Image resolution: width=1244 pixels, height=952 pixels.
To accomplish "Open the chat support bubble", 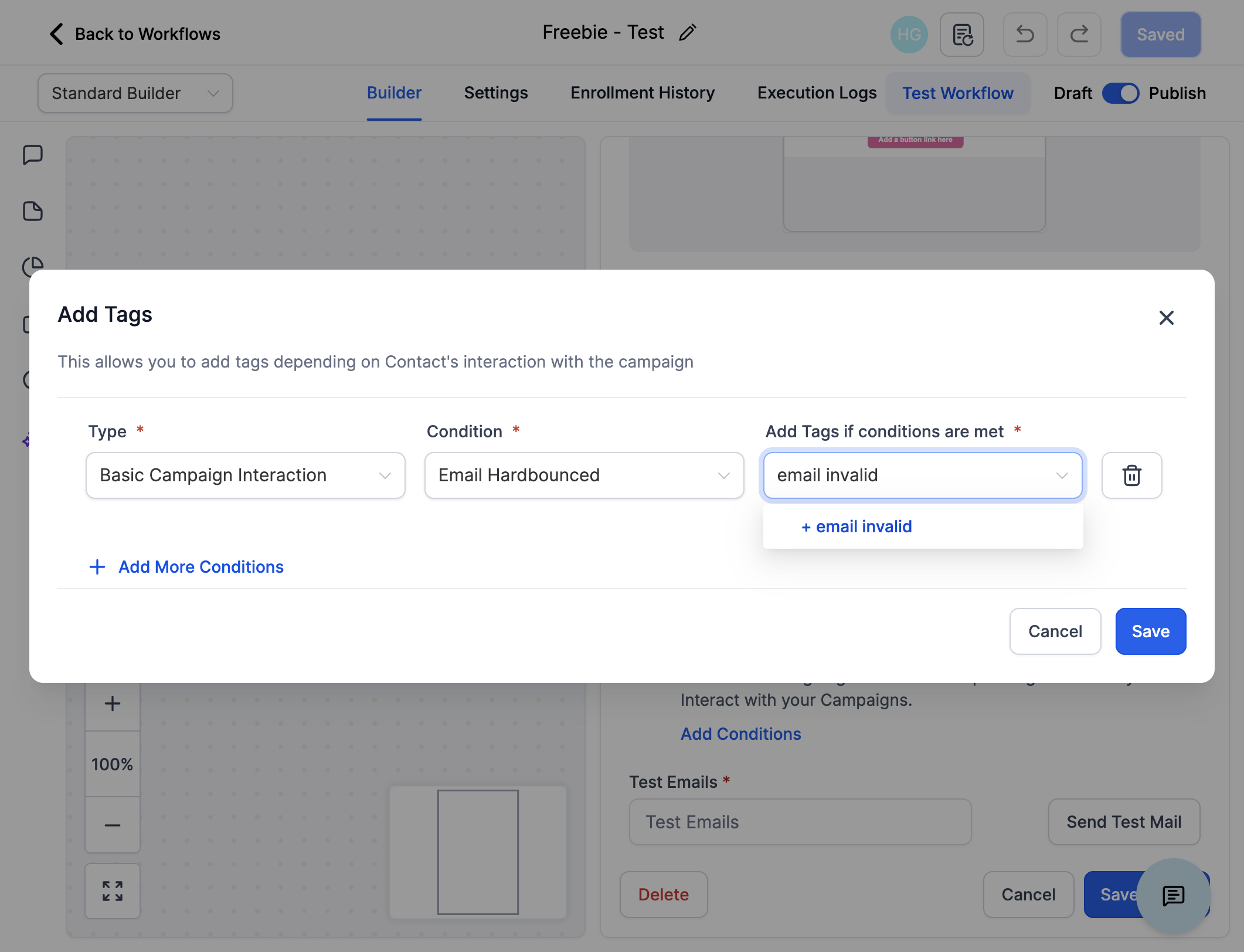I will coord(1174,896).
